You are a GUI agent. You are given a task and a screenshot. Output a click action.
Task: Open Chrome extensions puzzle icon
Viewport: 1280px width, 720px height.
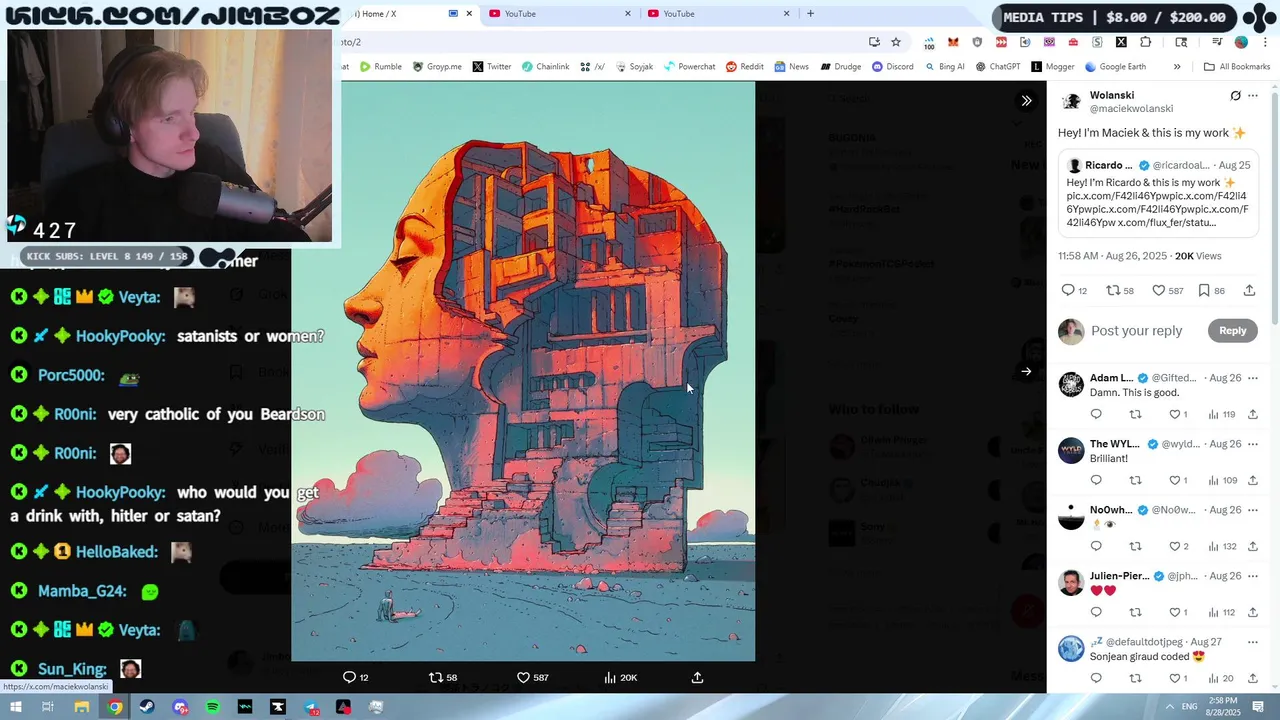[x=1146, y=42]
